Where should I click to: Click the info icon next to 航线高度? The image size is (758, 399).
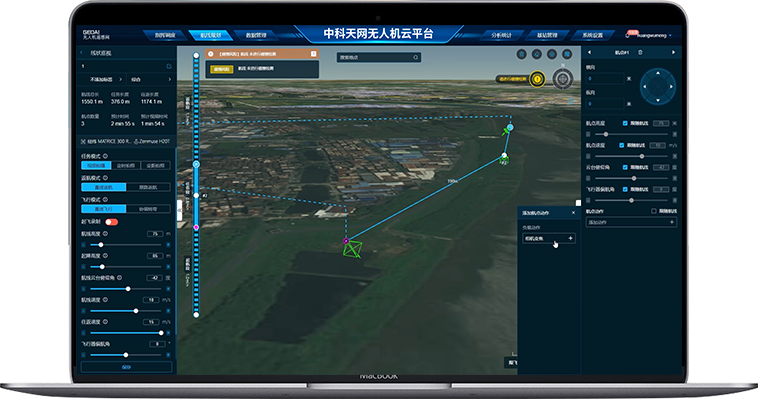click(x=105, y=234)
